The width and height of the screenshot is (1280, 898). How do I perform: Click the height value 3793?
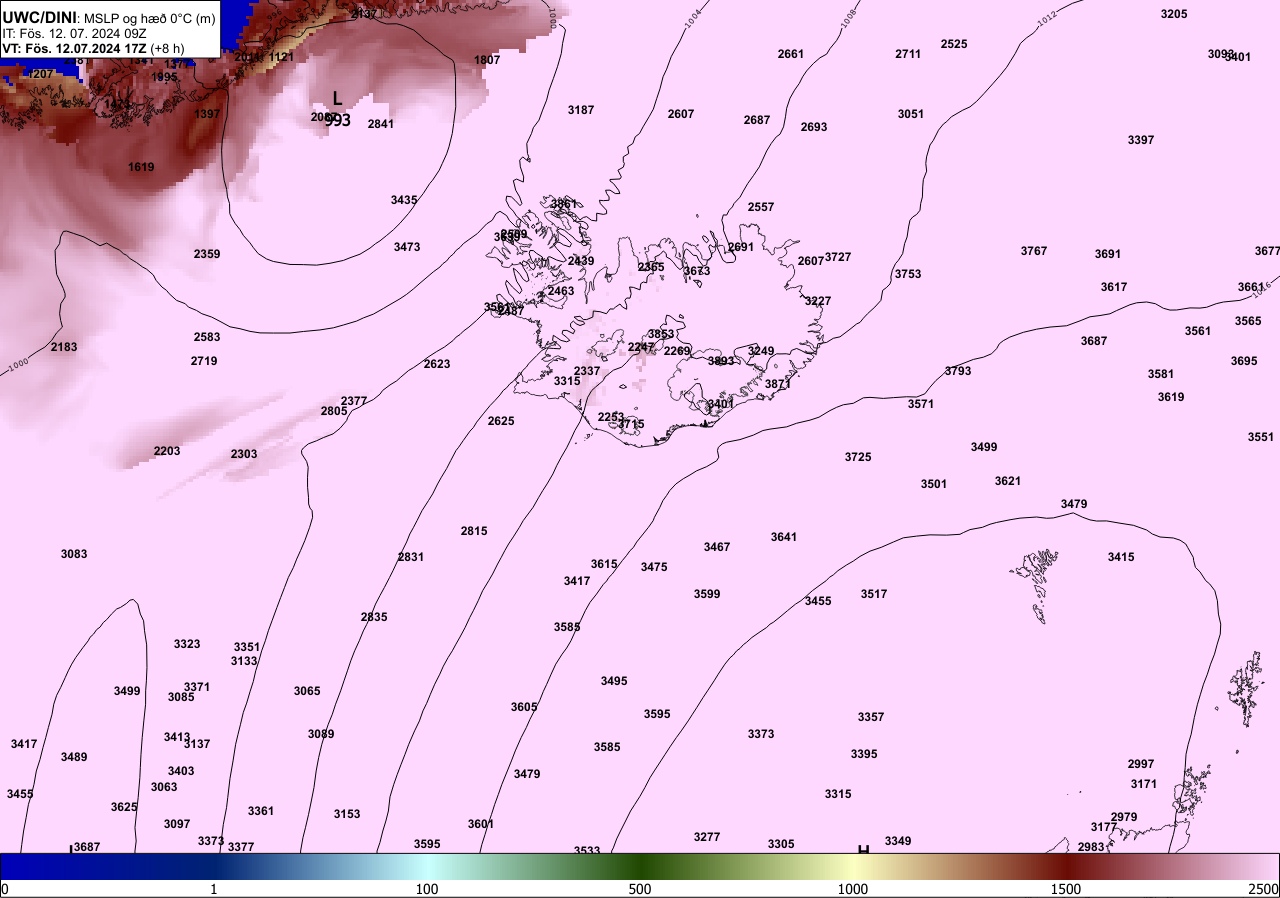tap(958, 371)
